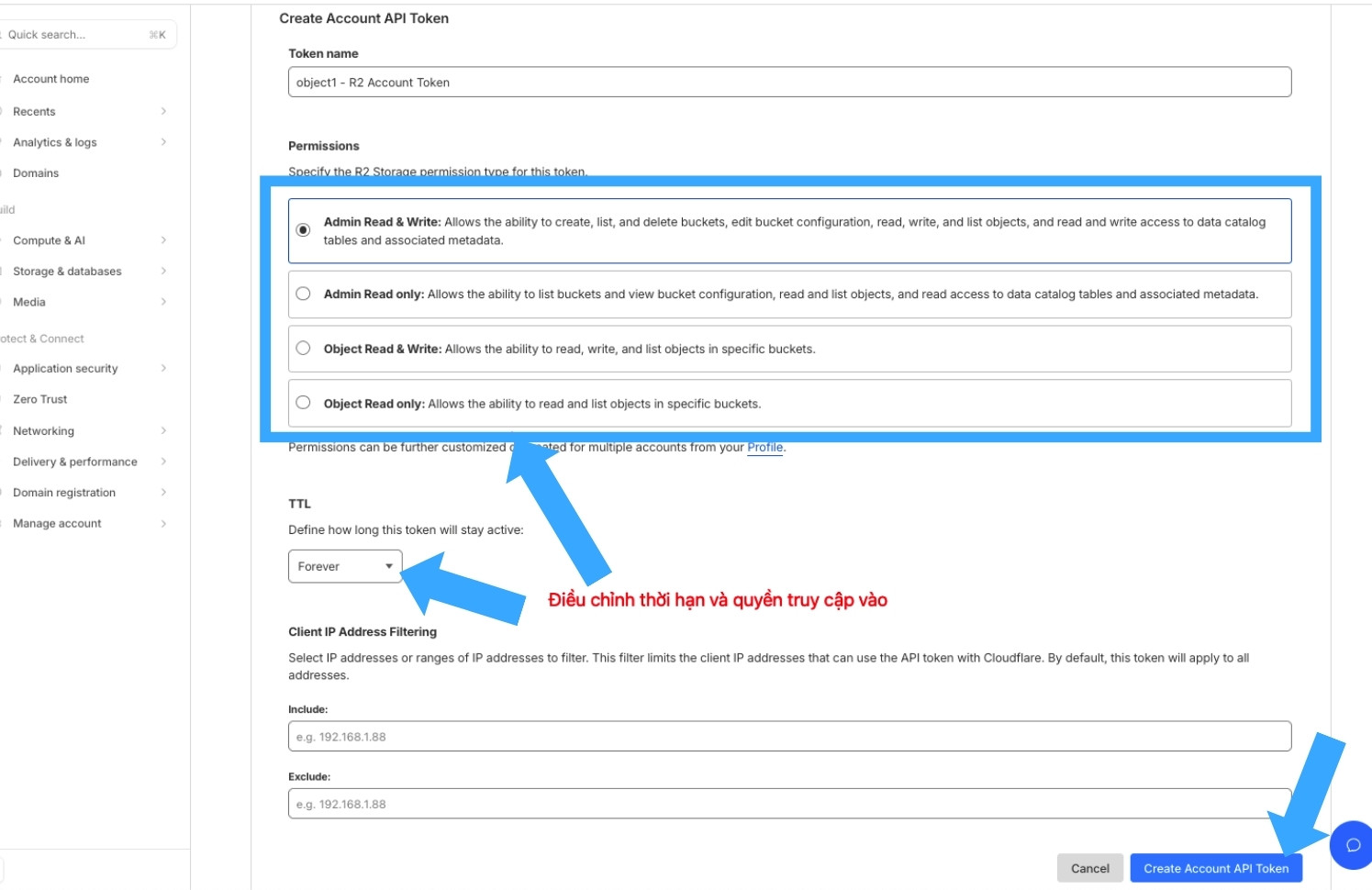Select Object Read & Write permission

[304, 349]
